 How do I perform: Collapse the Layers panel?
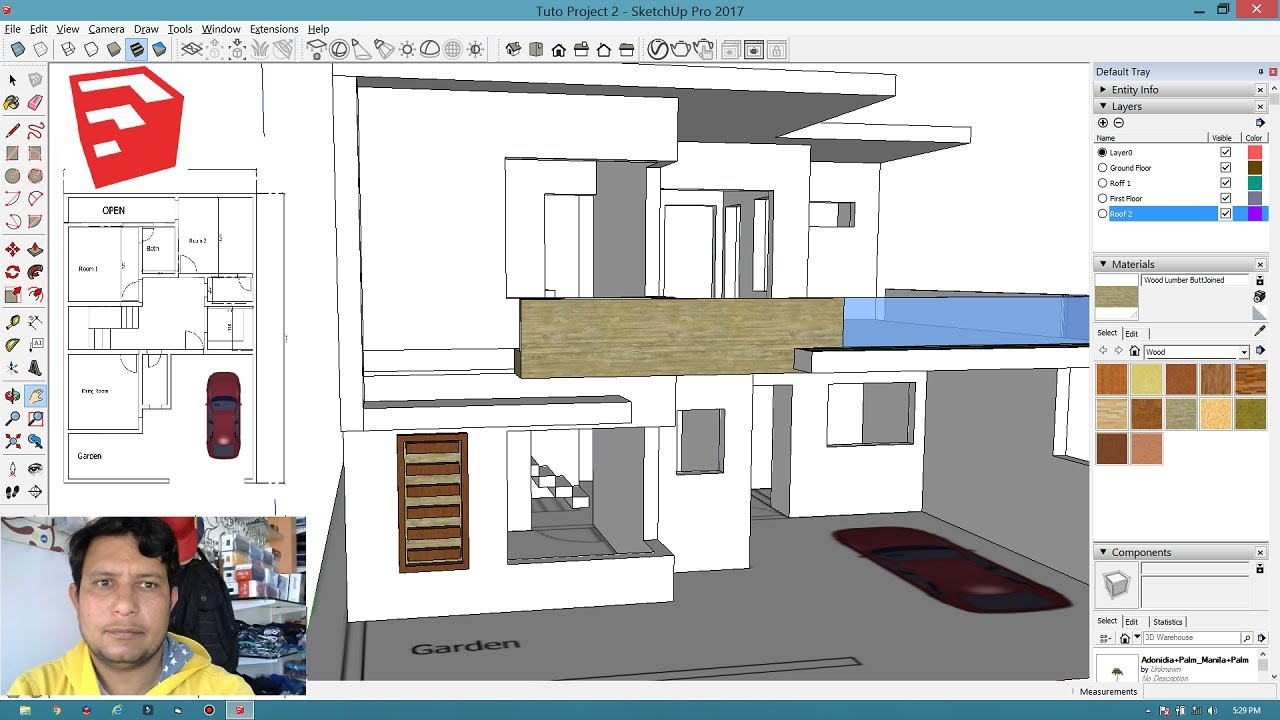pos(1103,106)
